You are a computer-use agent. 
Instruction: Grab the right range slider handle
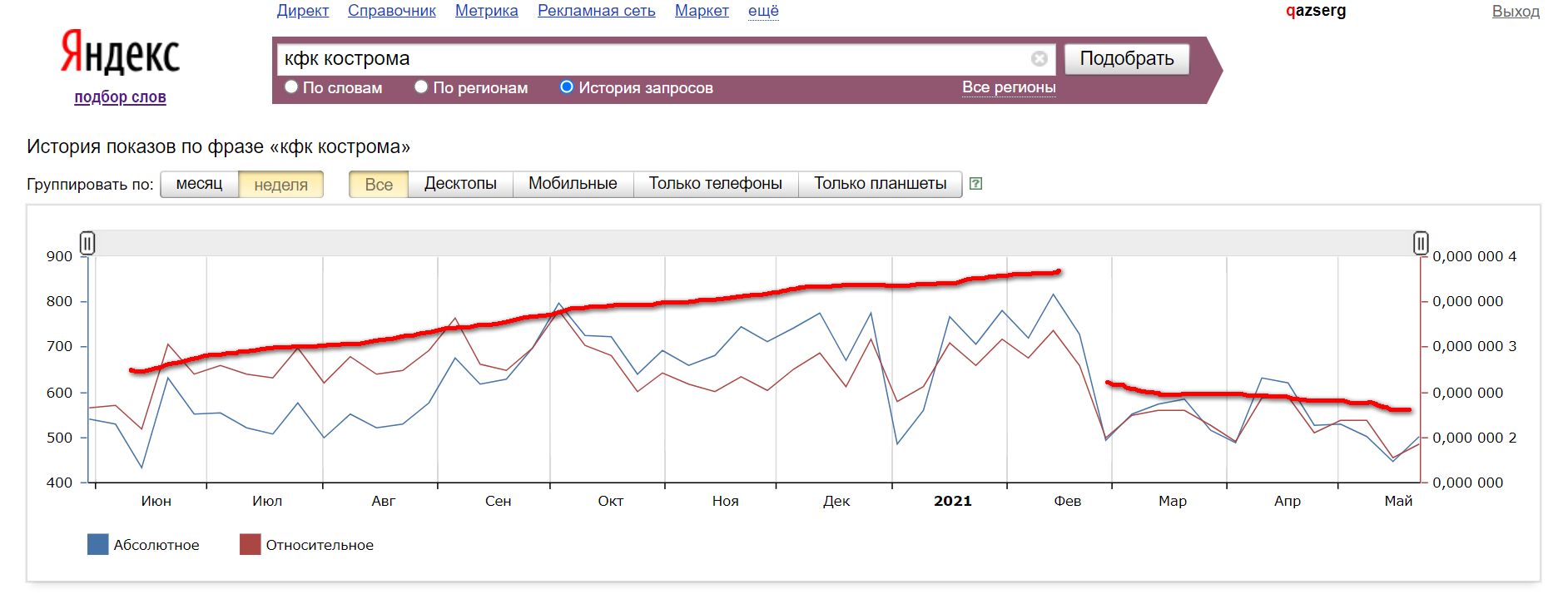tap(1421, 243)
